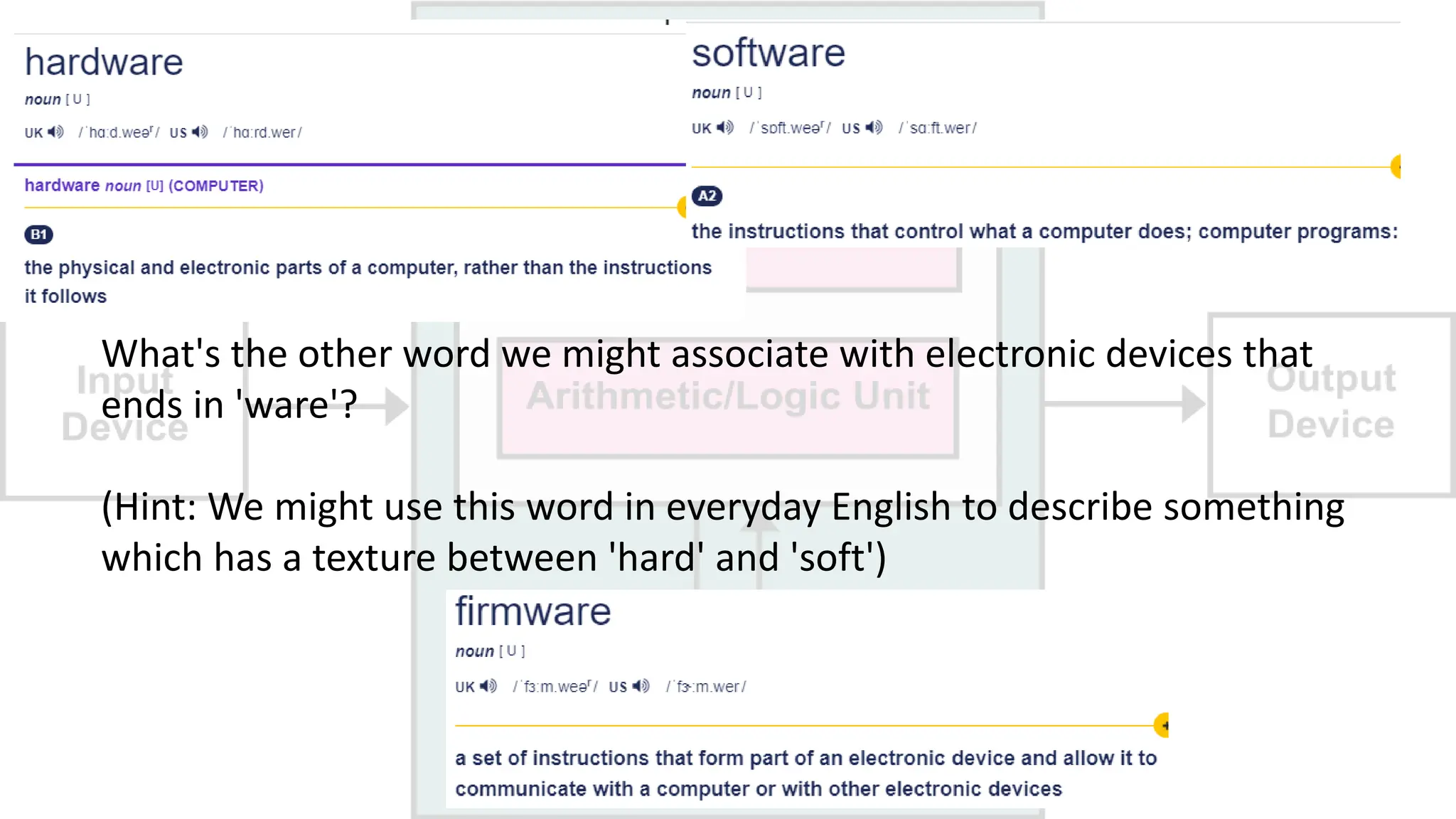Click the yellow circle button beside firmware definition

(x=1162, y=725)
